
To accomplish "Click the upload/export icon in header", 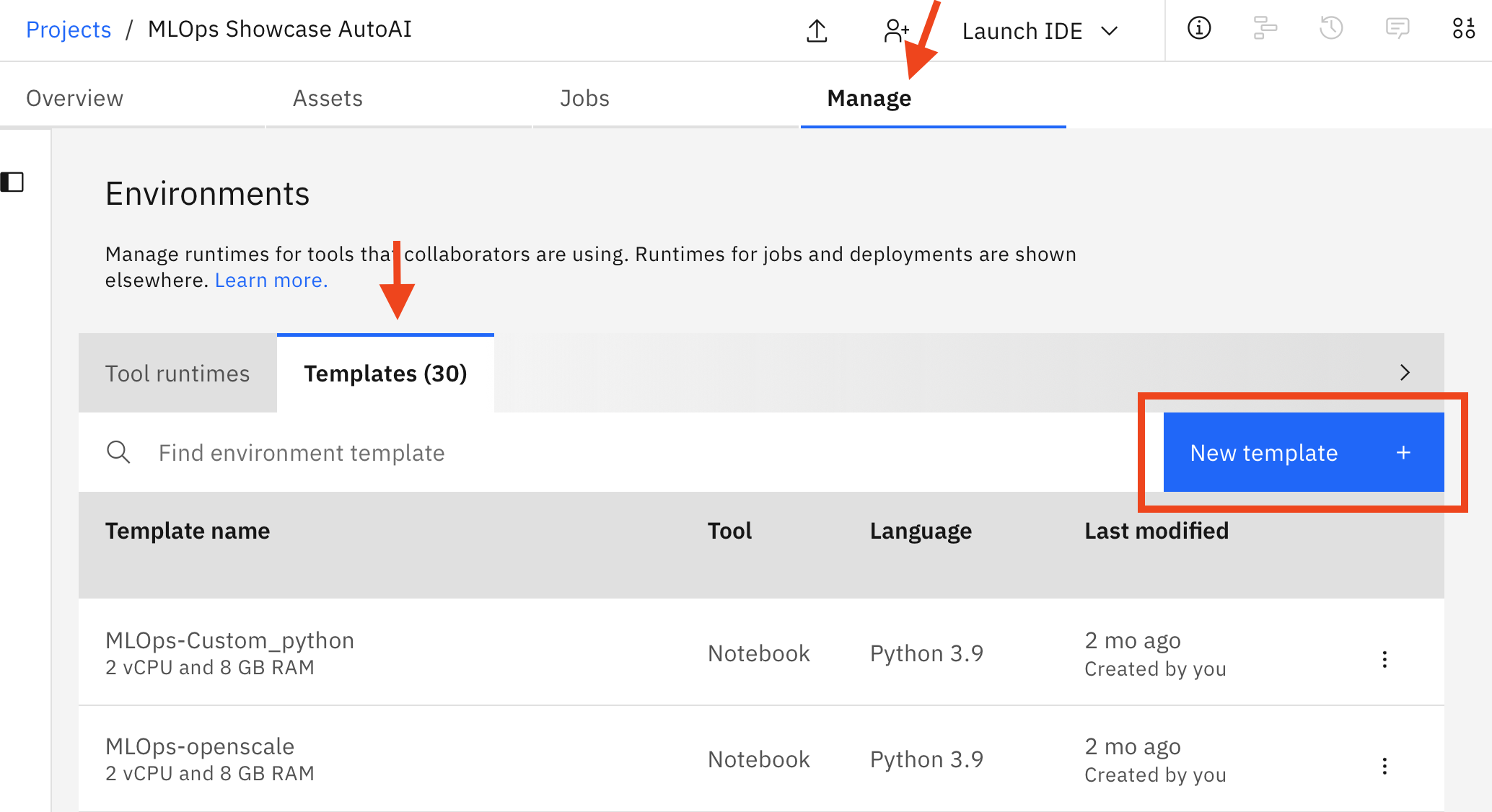I will 817,30.
